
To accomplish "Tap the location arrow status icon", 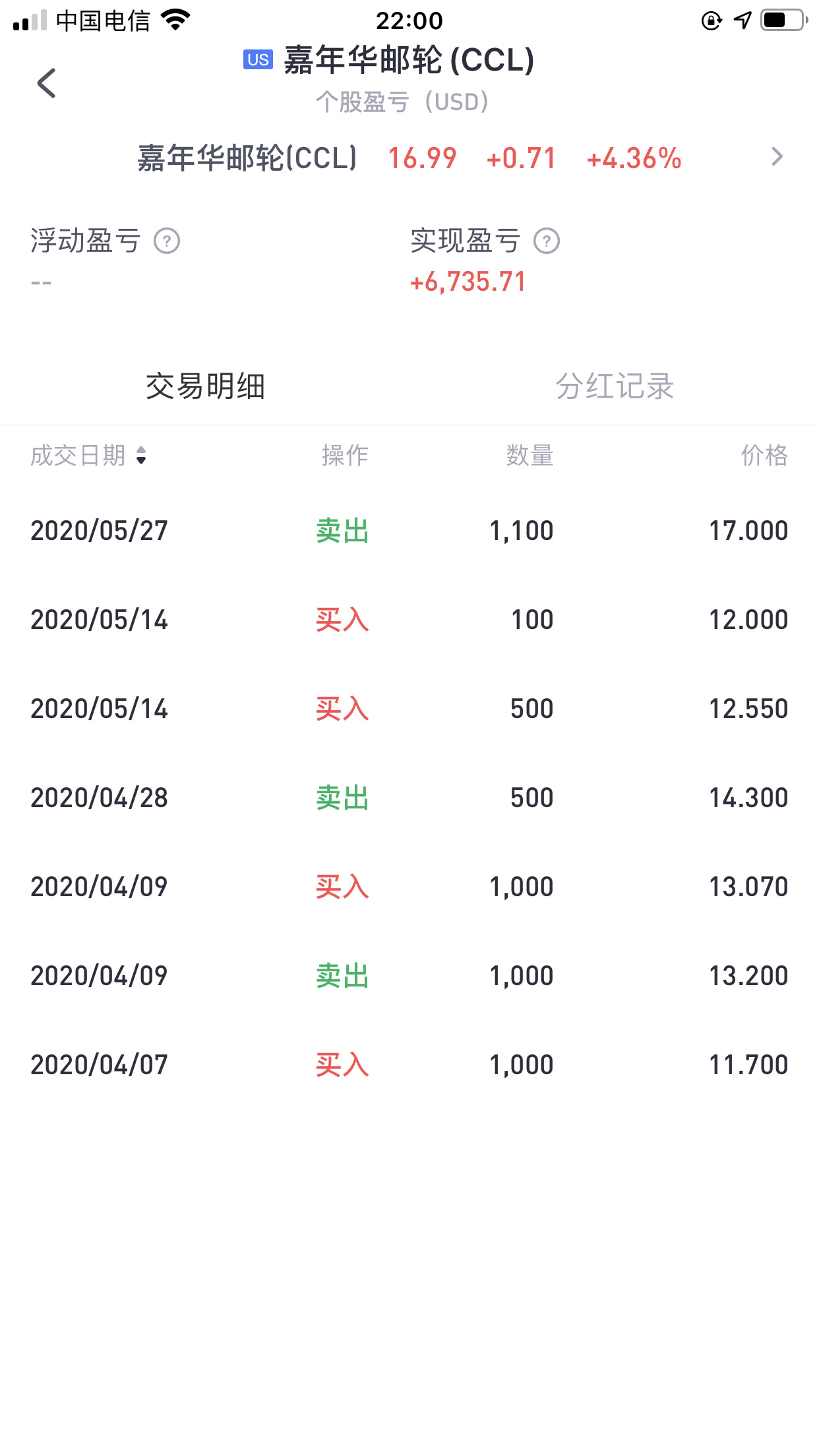I will 743,20.
